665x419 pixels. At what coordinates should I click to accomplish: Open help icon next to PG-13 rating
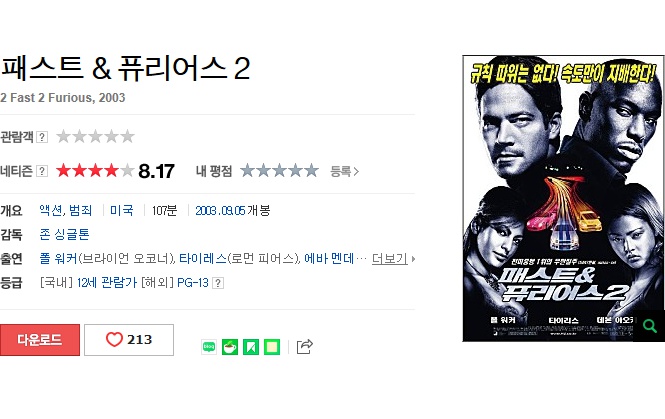(x=218, y=283)
